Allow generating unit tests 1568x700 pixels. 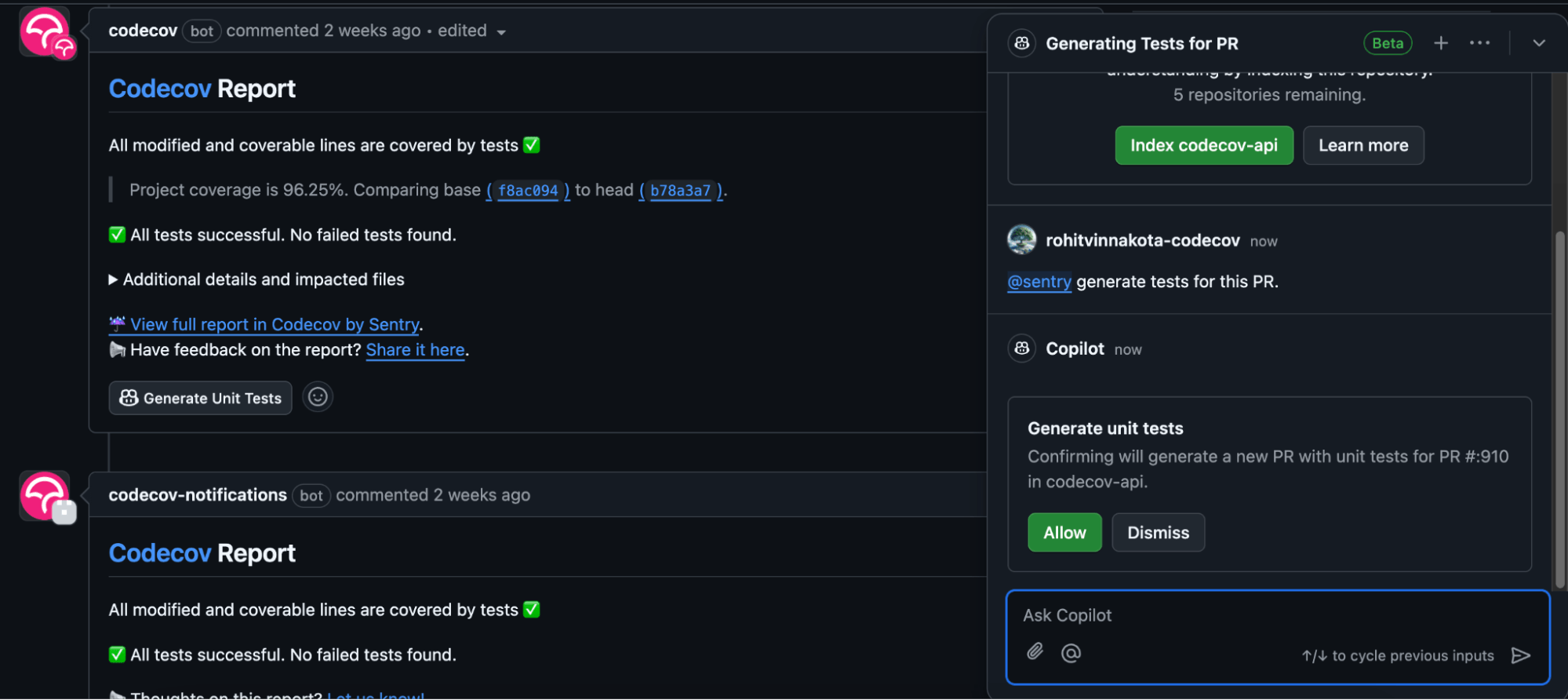(x=1064, y=532)
